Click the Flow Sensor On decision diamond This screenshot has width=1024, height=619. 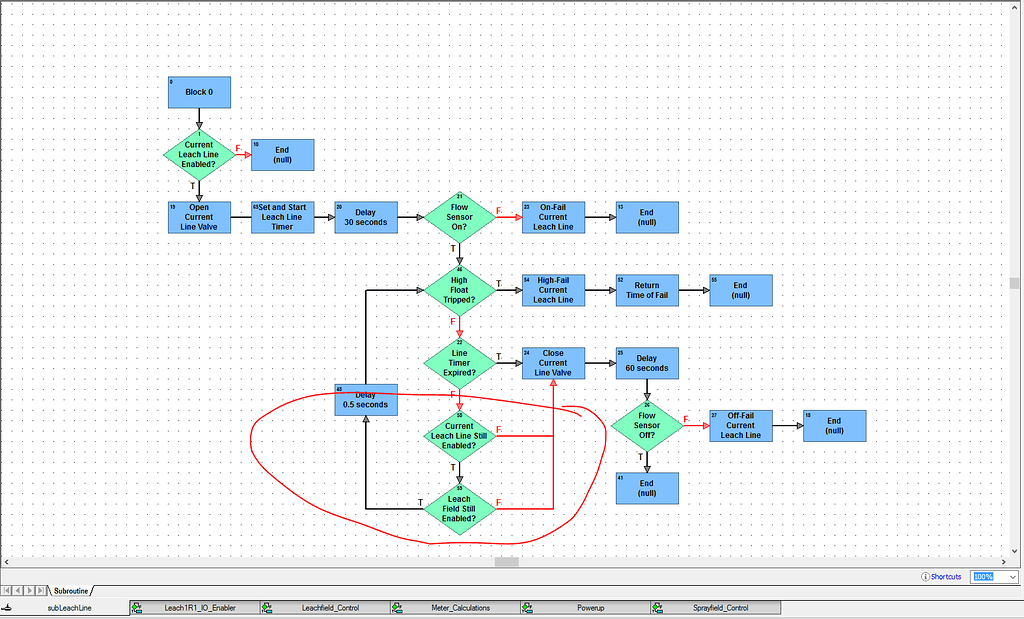click(x=457, y=217)
